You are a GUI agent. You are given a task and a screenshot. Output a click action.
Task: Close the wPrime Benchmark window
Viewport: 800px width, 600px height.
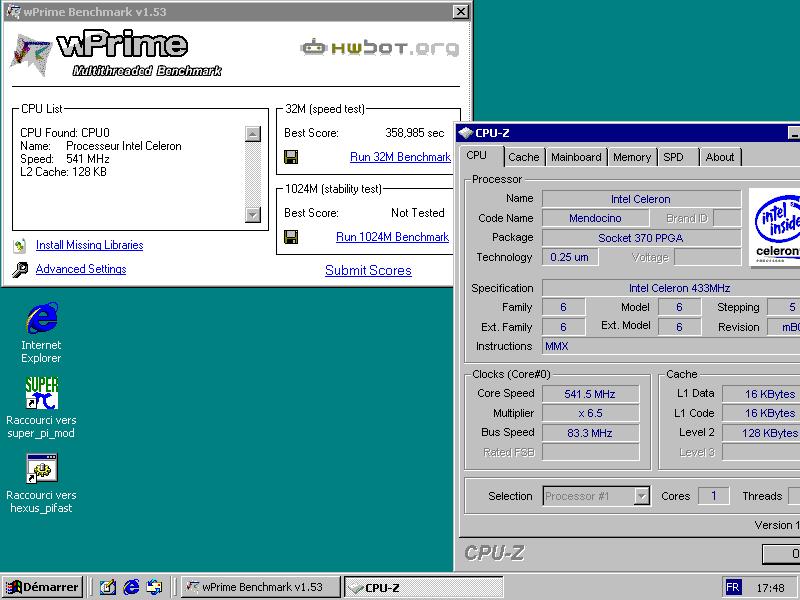pyautogui.click(x=461, y=11)
